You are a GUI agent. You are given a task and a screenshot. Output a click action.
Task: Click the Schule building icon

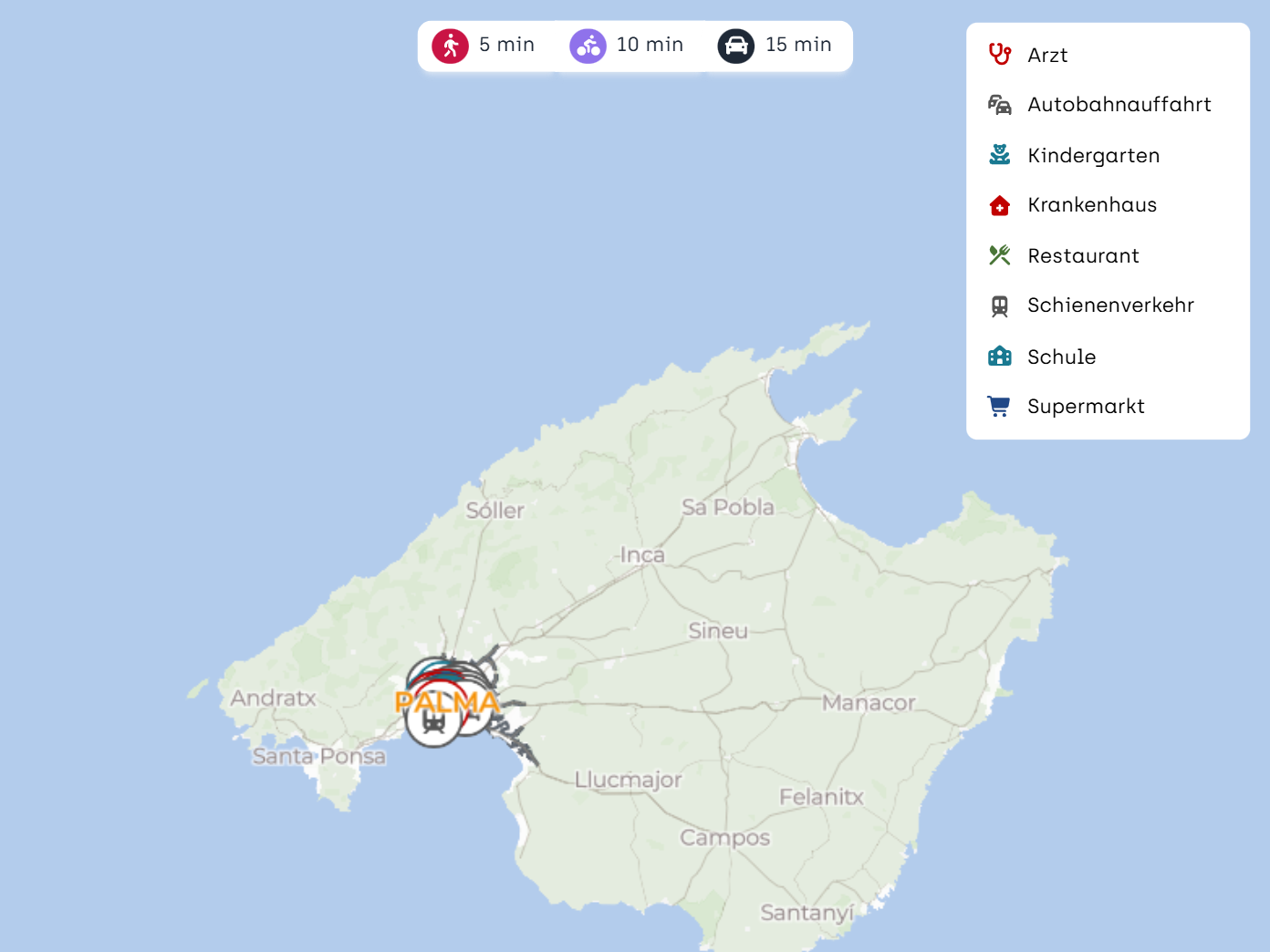tap(1000, 357)
